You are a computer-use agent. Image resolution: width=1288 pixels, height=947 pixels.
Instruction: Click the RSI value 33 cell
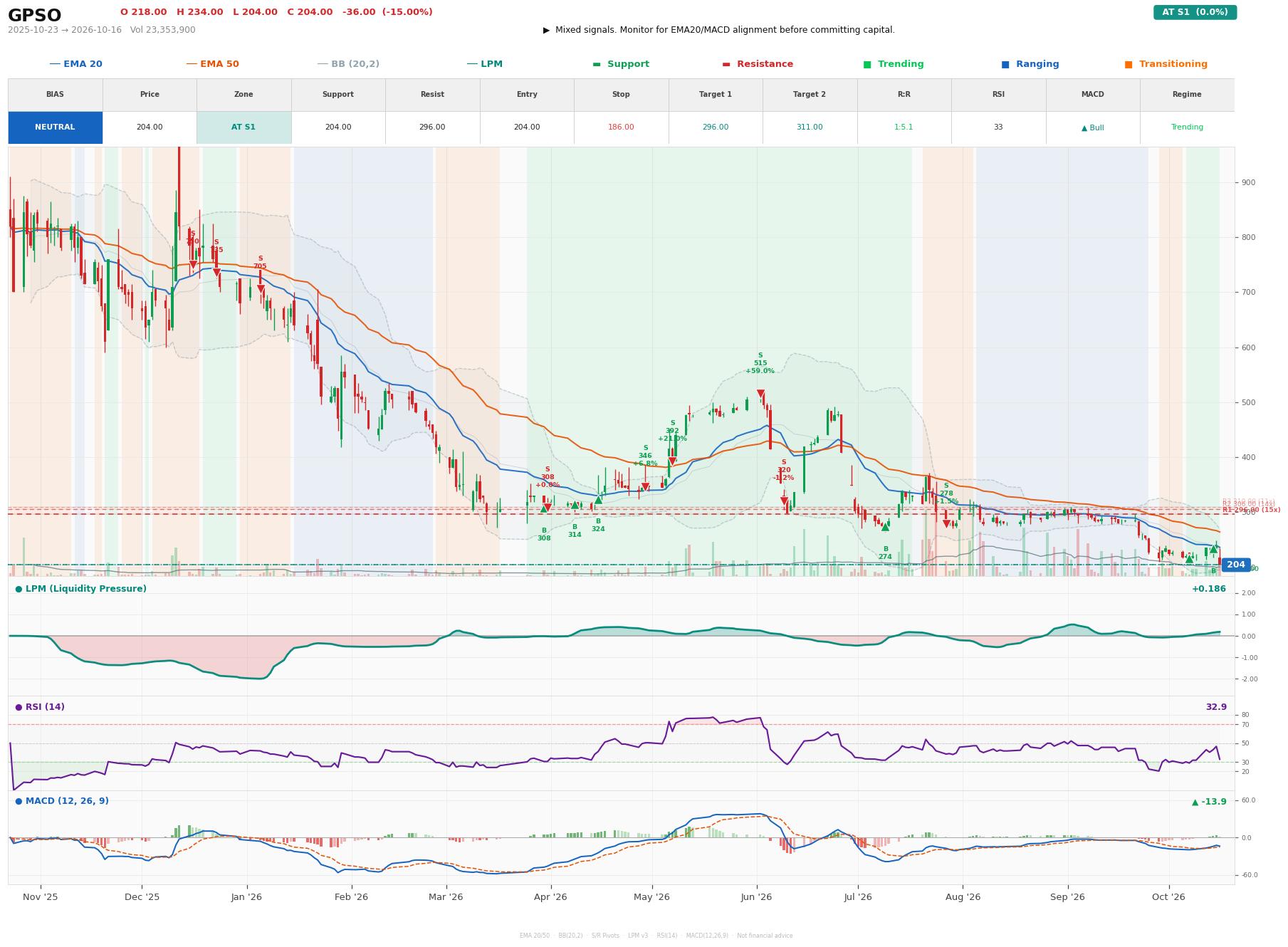[998, 127]
